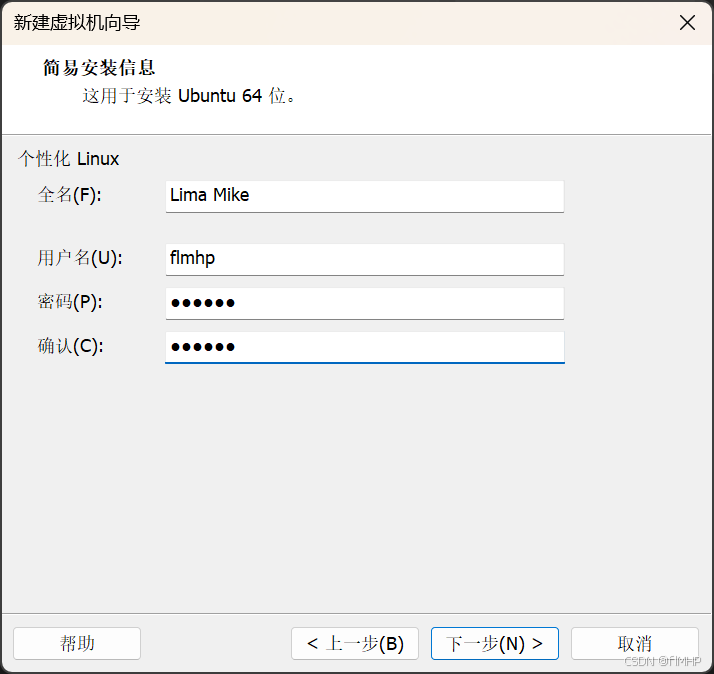Click the 密码(P) label

(x=70, y=302)
